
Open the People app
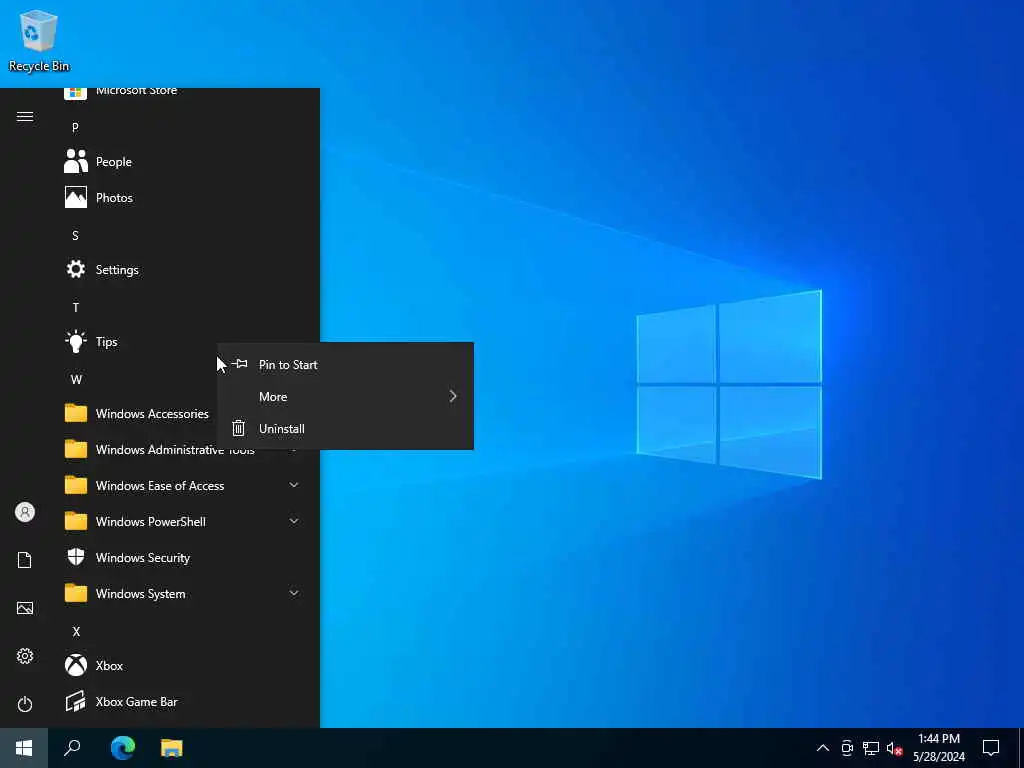[x=183, y=161]
